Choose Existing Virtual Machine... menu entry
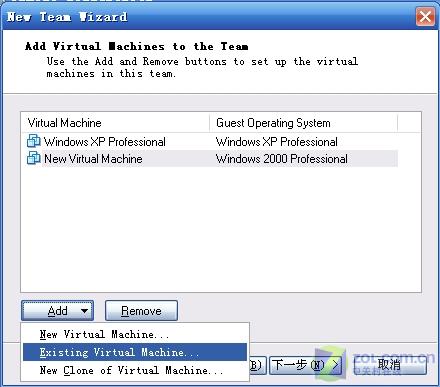 pyautogui.click(x=135, y=352)
